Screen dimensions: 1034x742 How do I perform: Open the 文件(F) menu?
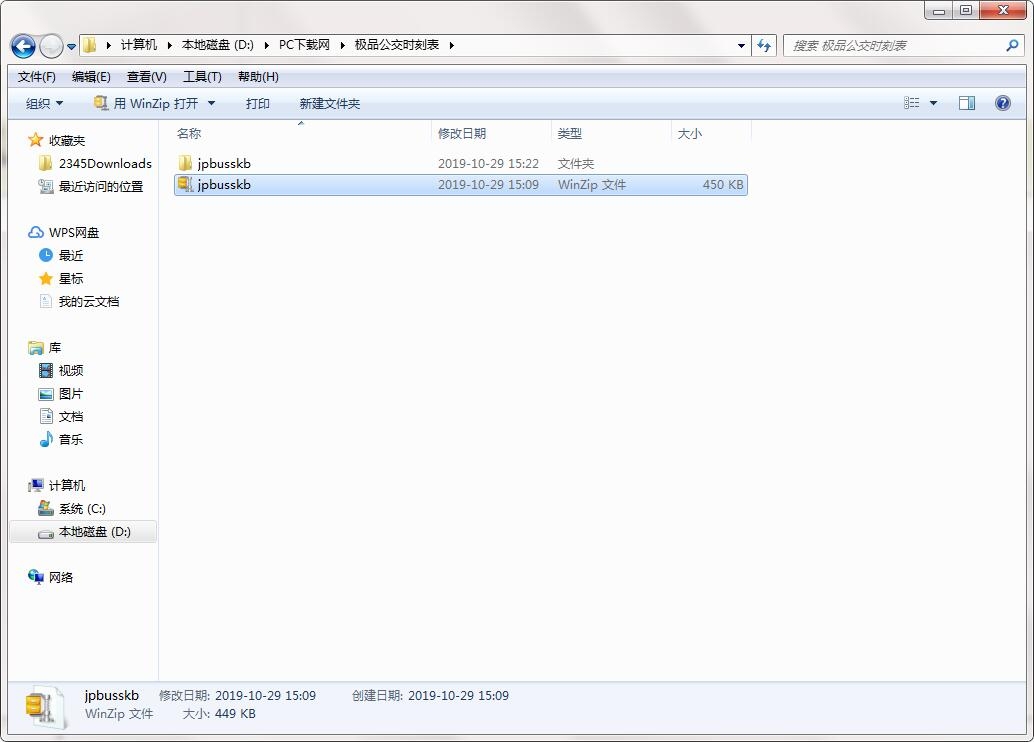tap(36, 77)
